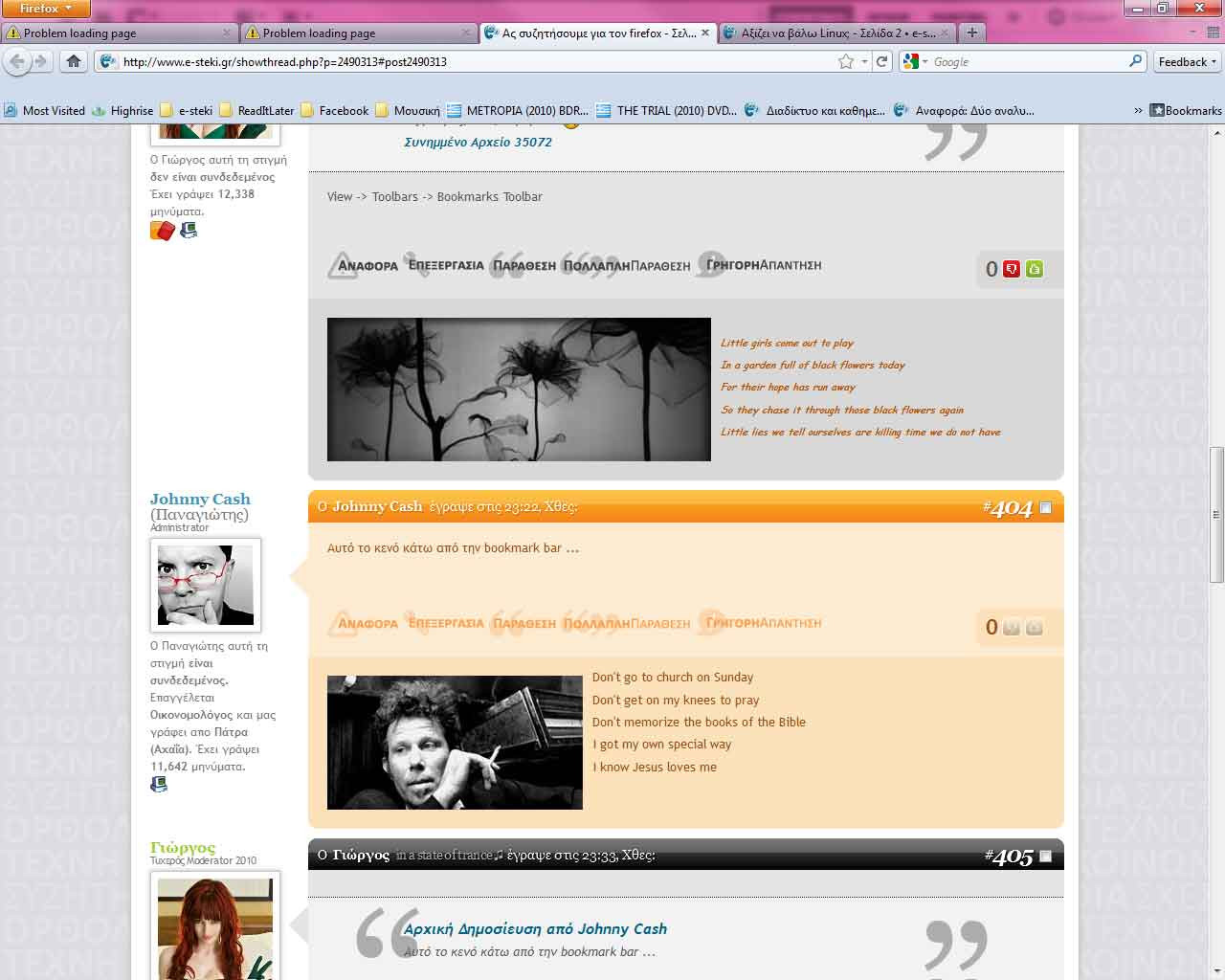The height and width of the screenshot is (980, 1225).
Task: Click the site identity icon in URL bar
Action: (x=107, y=61)
